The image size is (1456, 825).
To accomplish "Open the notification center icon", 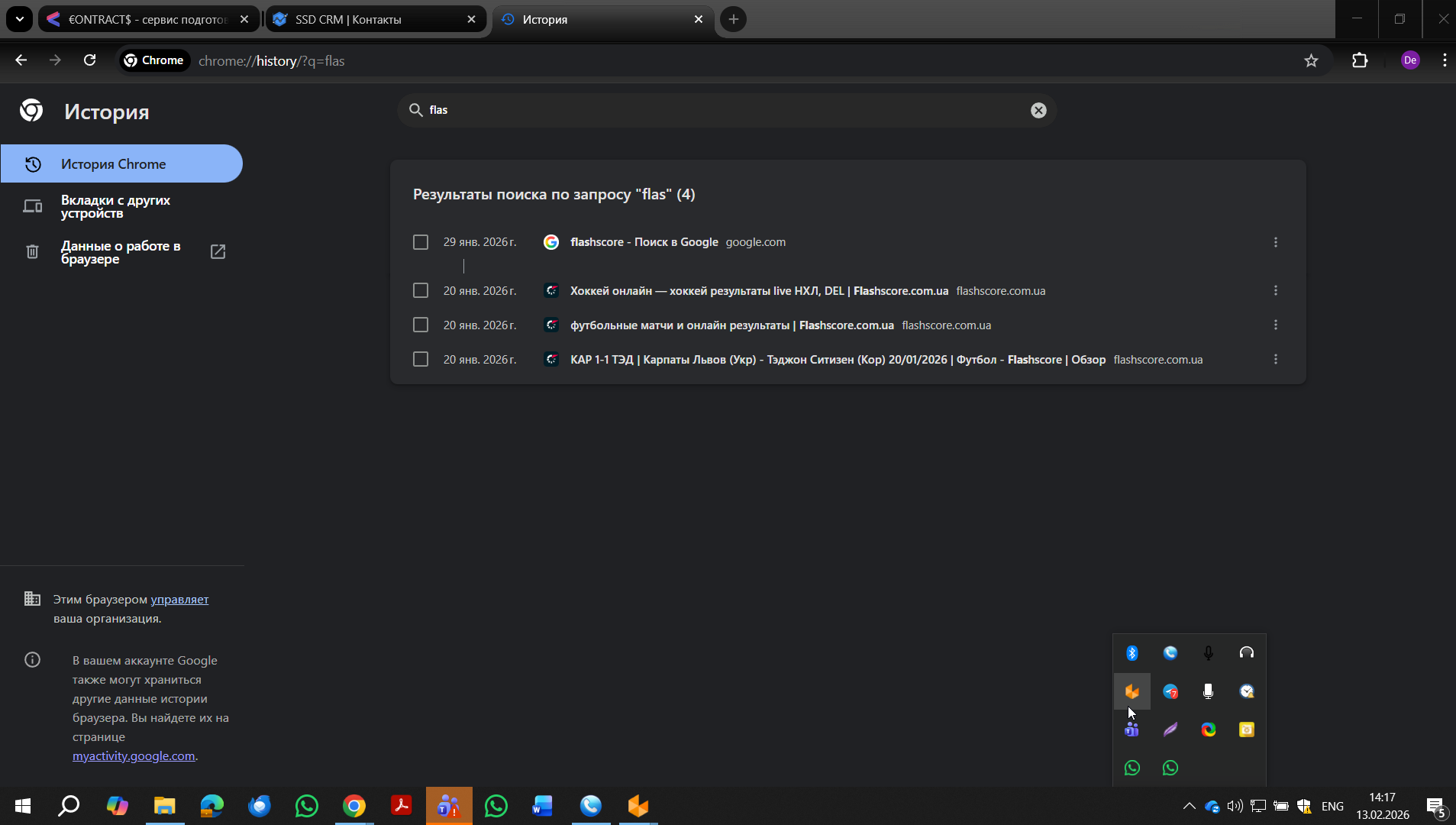I will [1435, 807].
